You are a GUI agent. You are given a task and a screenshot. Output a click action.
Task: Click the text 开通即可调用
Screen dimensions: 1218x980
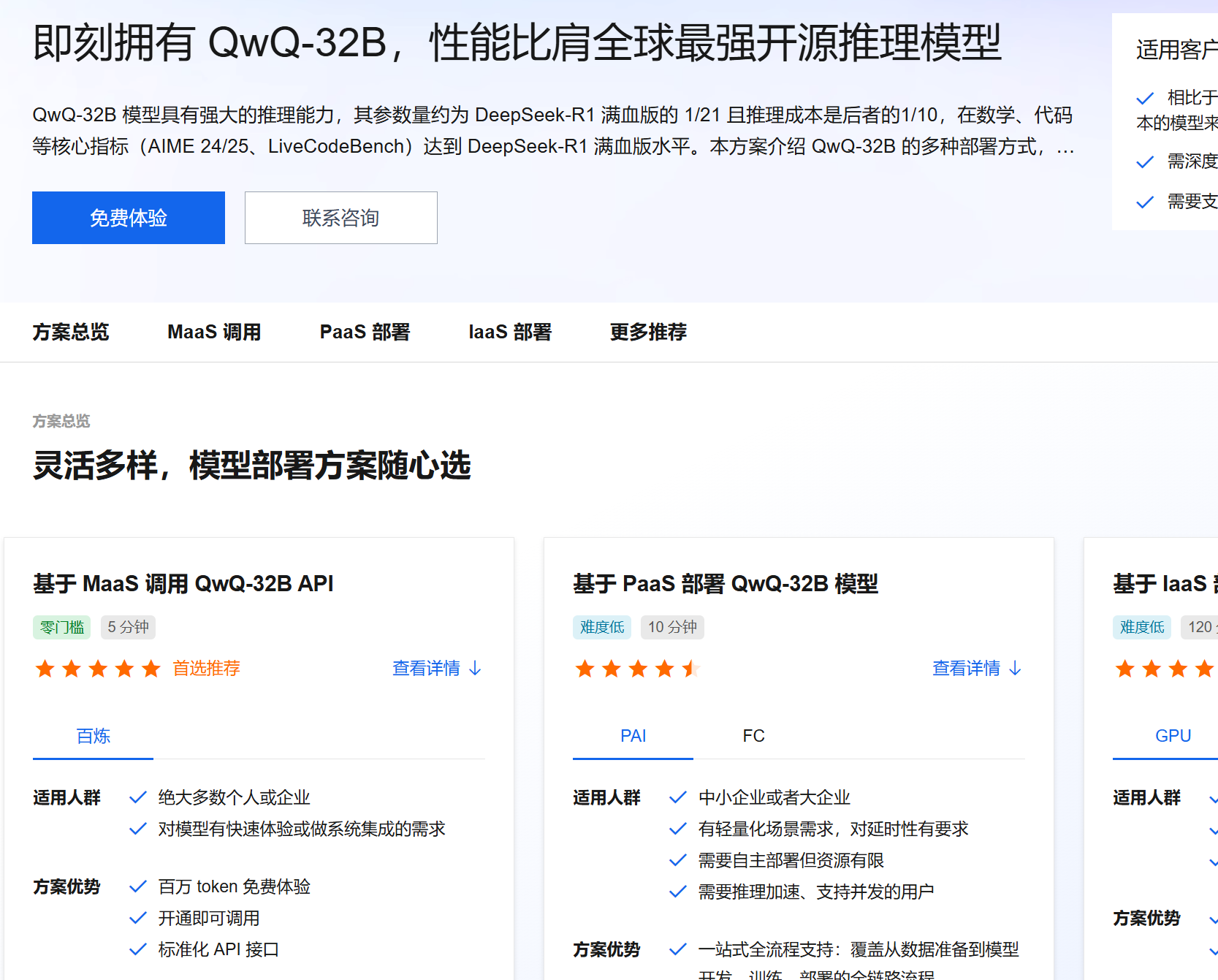[209, 918]
